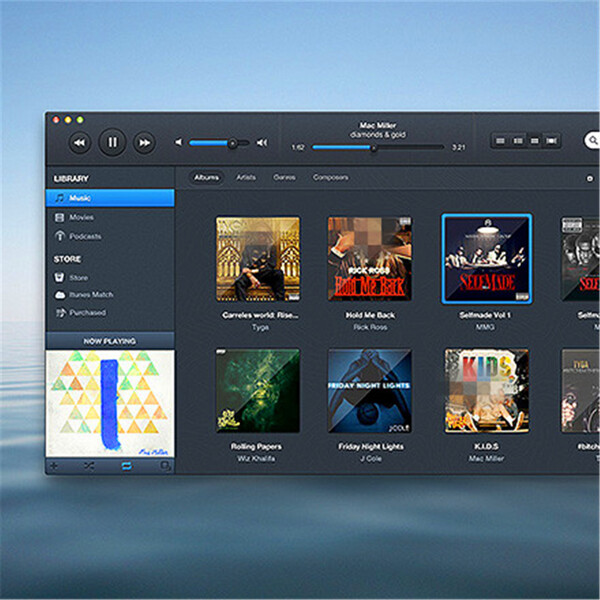
Task: Switch to the first list view icon
Action: coord(500,141)
